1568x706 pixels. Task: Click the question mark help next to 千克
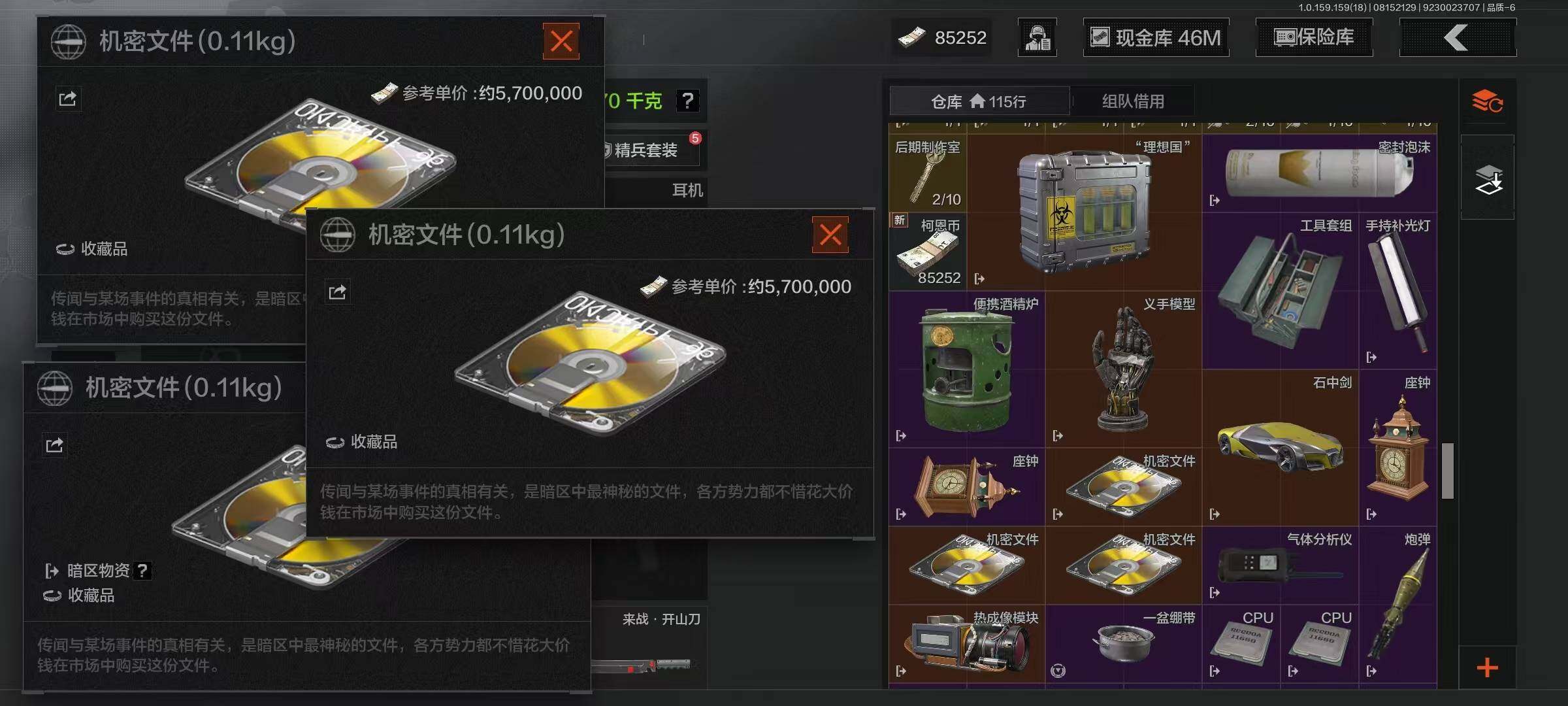[687, 101]
